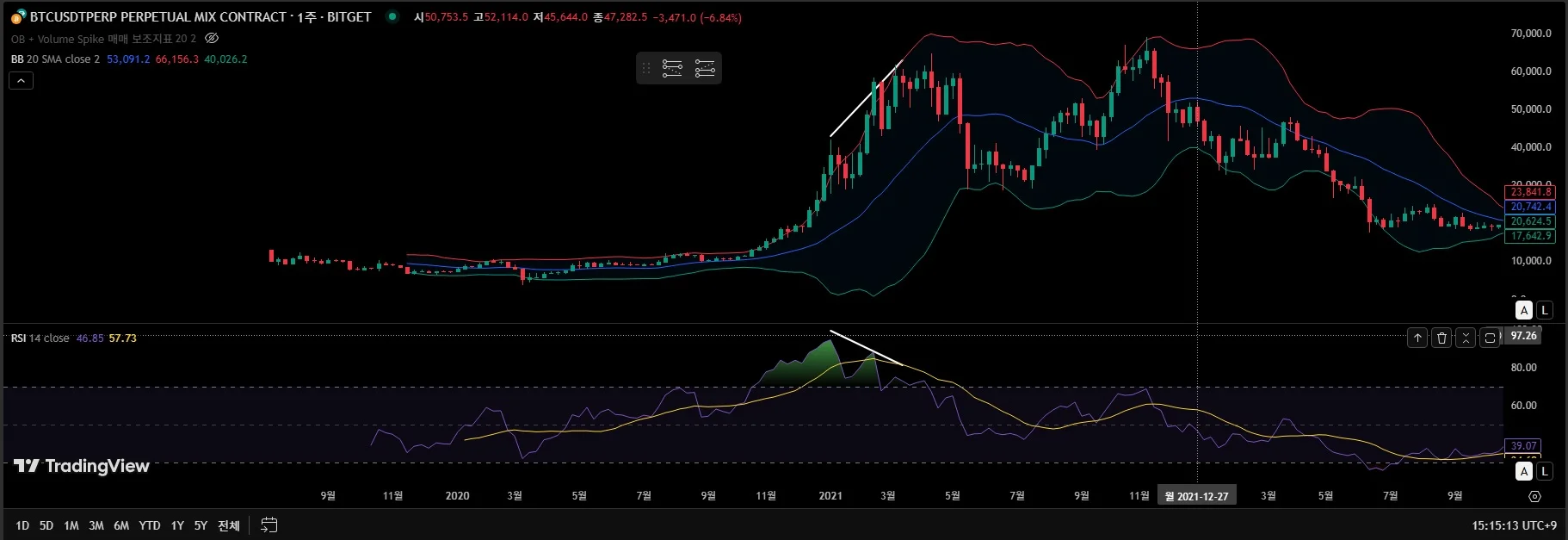Click the 39.07 RSI value tag

click(1522, 446)
